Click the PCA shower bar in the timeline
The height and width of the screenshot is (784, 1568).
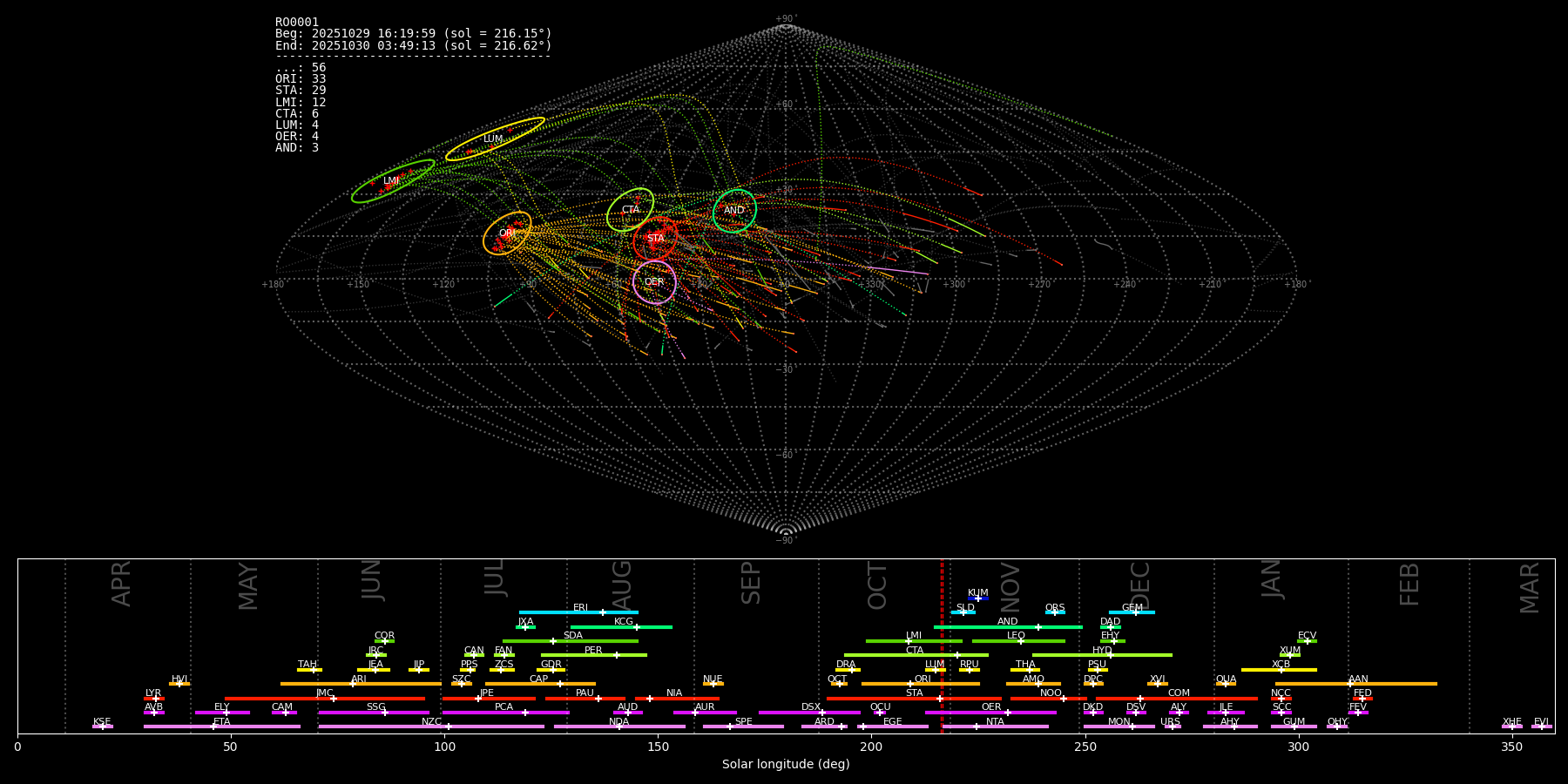(x=505, y=713)
